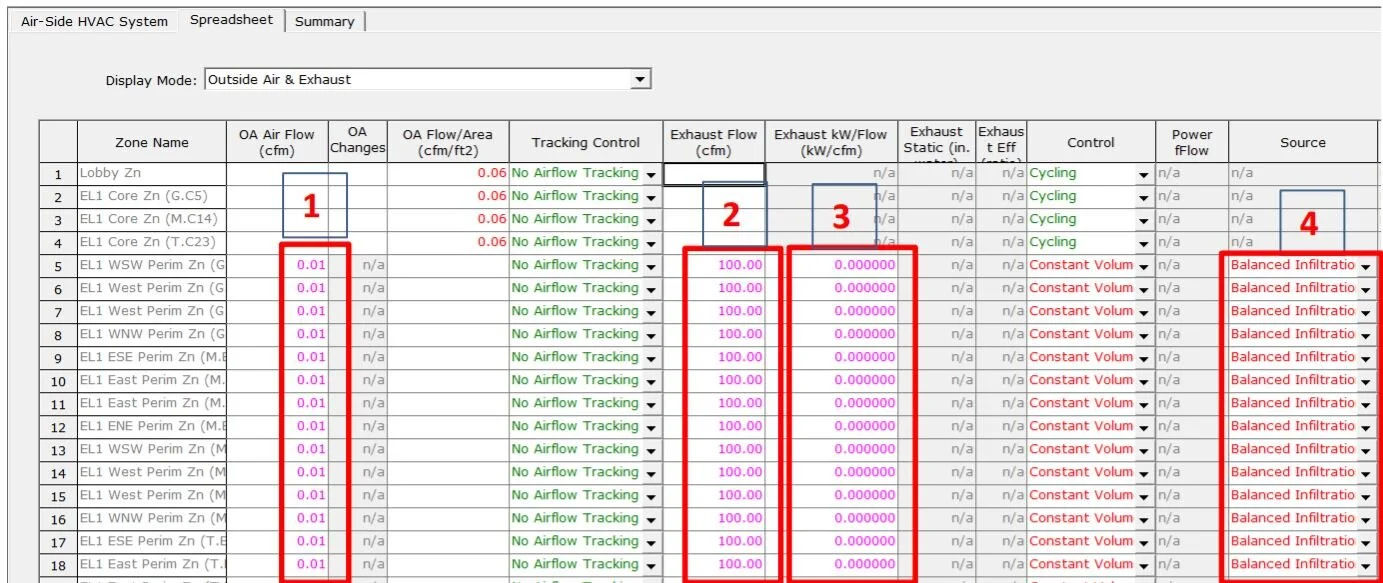Click the n/a Exhaust Static cell in row 10
This screenshot has width=1383, height=583.
936,380
